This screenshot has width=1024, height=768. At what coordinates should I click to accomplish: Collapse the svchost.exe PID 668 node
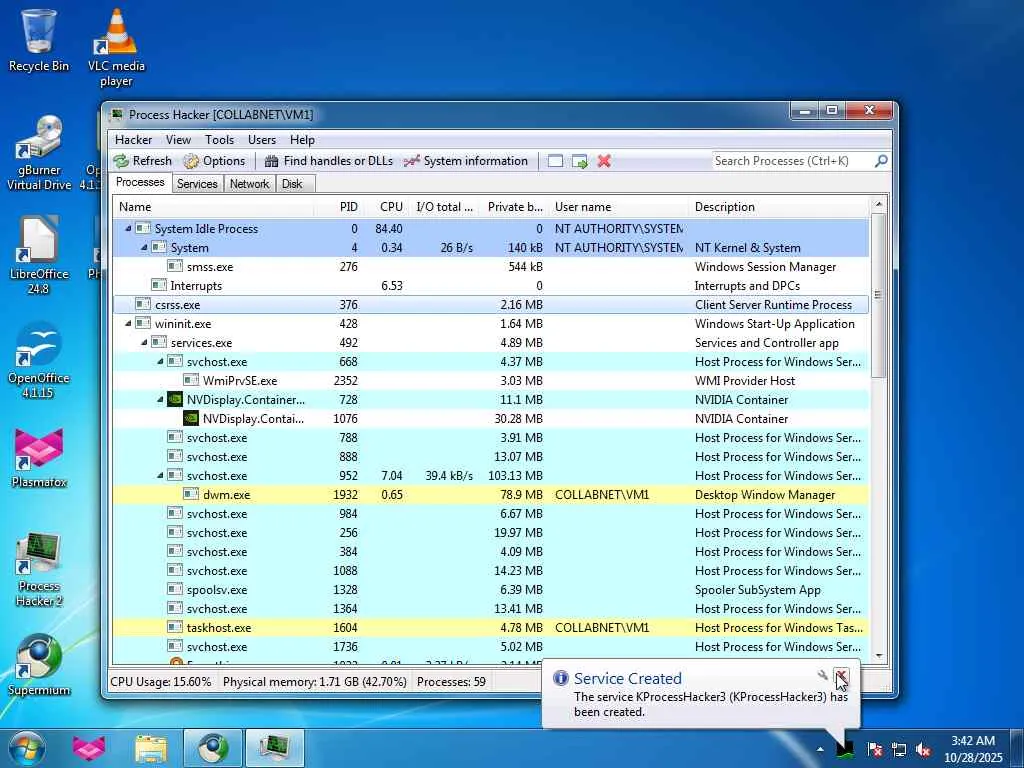(160, 361)
